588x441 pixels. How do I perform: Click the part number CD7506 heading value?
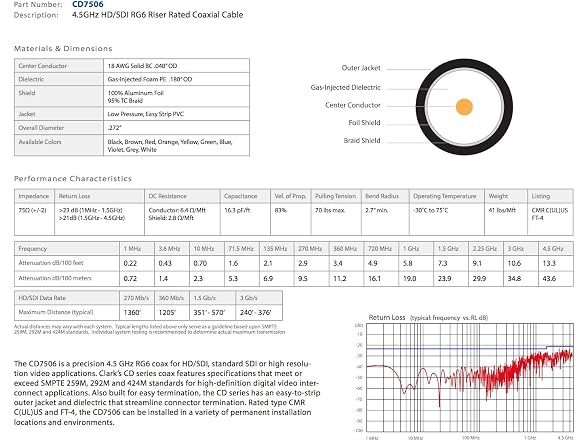coord(88,4)
